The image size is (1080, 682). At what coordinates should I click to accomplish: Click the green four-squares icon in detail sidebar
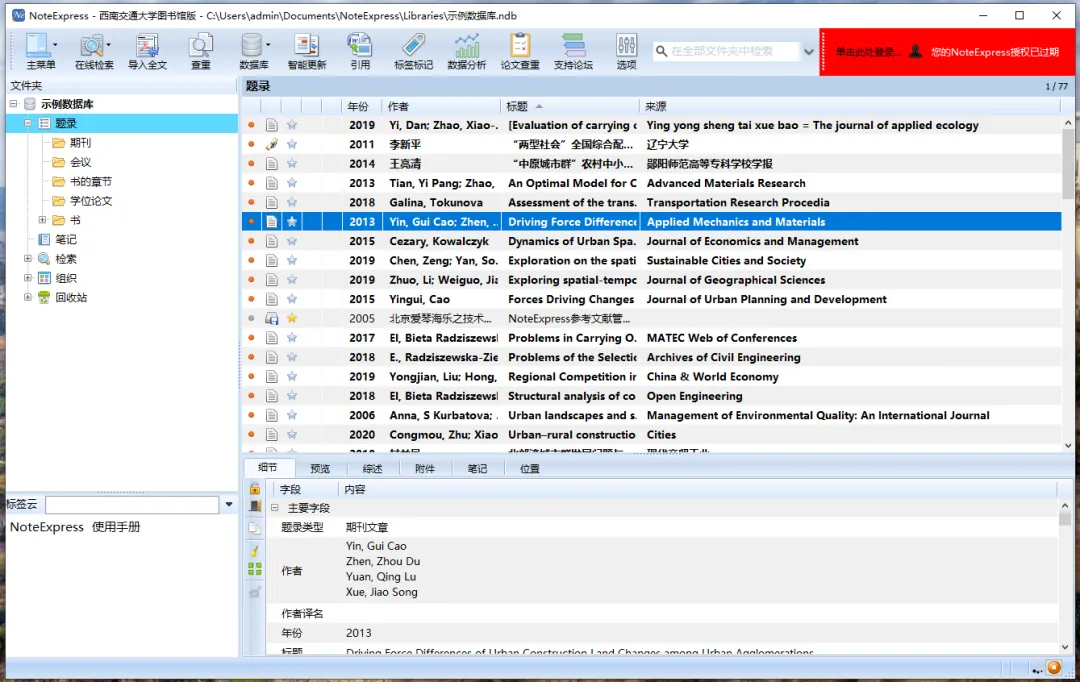point(255,569)
